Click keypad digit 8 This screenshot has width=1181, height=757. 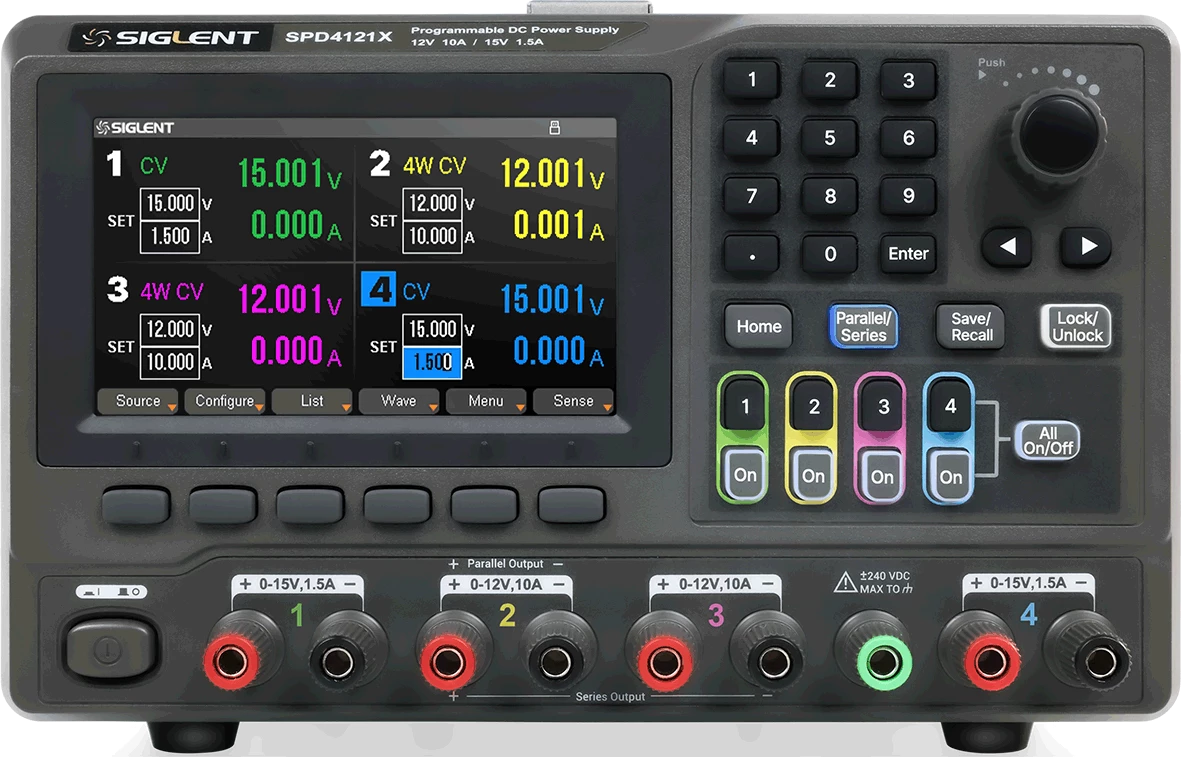click(829, 196)
